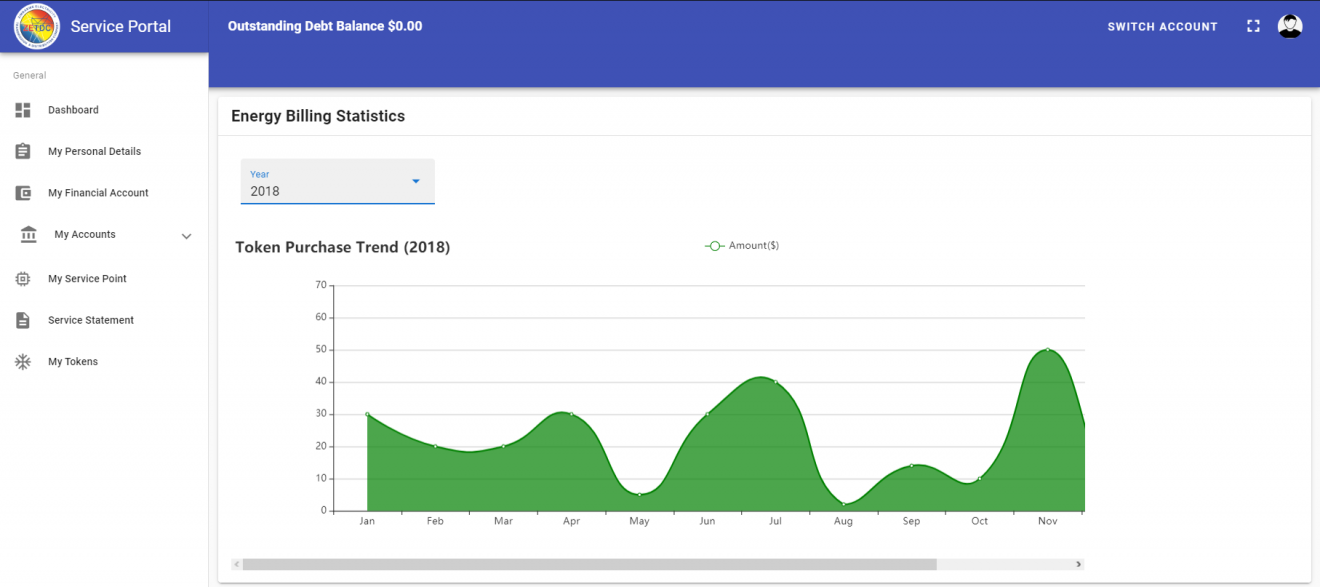1320x587 pixels.
Task: Select the Dashboard grid icon
Action: (22, 110)
